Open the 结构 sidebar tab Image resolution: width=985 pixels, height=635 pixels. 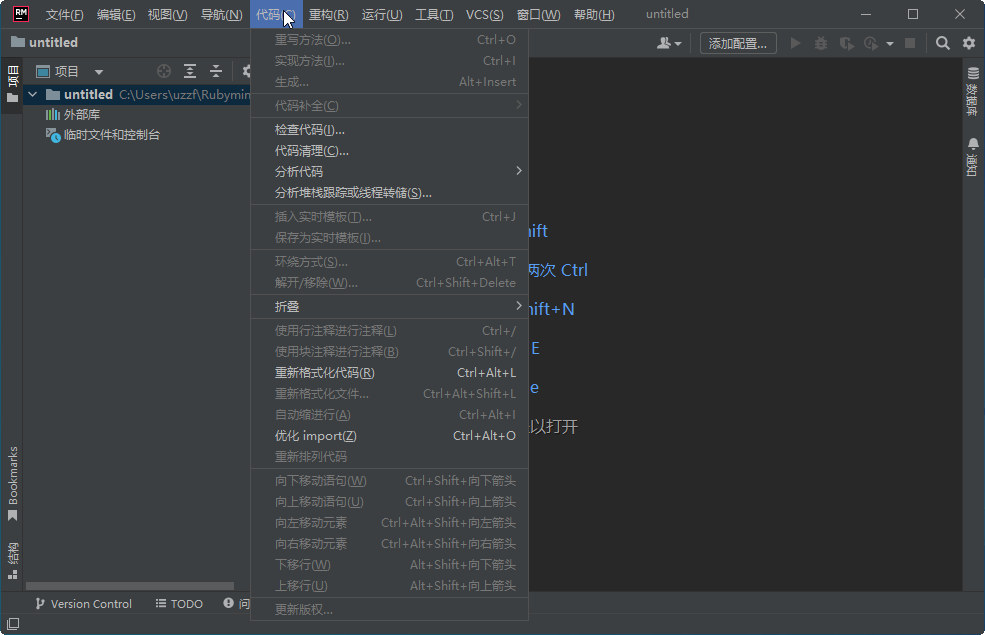pyautogui.click(x=12, y=561)
